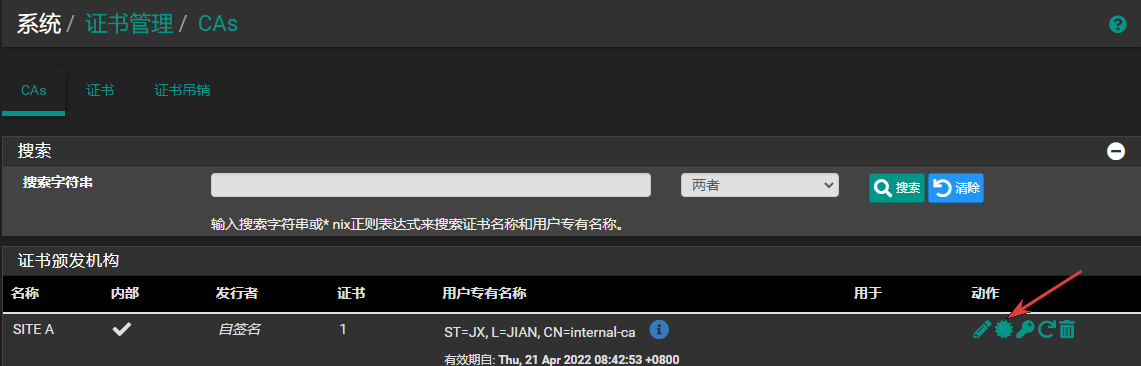The image size is (1141, 366).
Task: Renew the SITE A certificate authority
Action: point(1046,330)
